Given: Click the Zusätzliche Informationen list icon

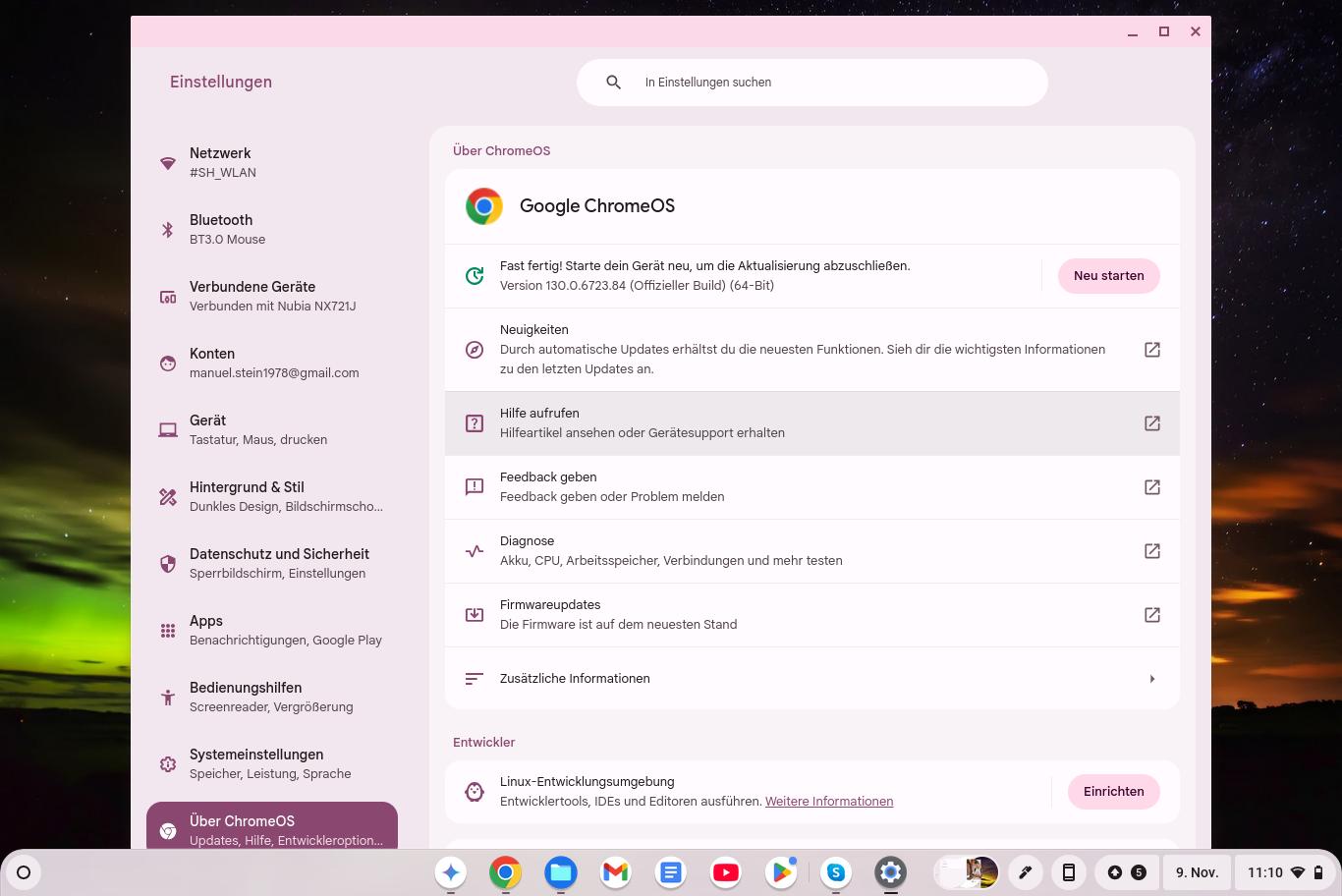Looking at the screenshot, I should [x=475, y=679].
